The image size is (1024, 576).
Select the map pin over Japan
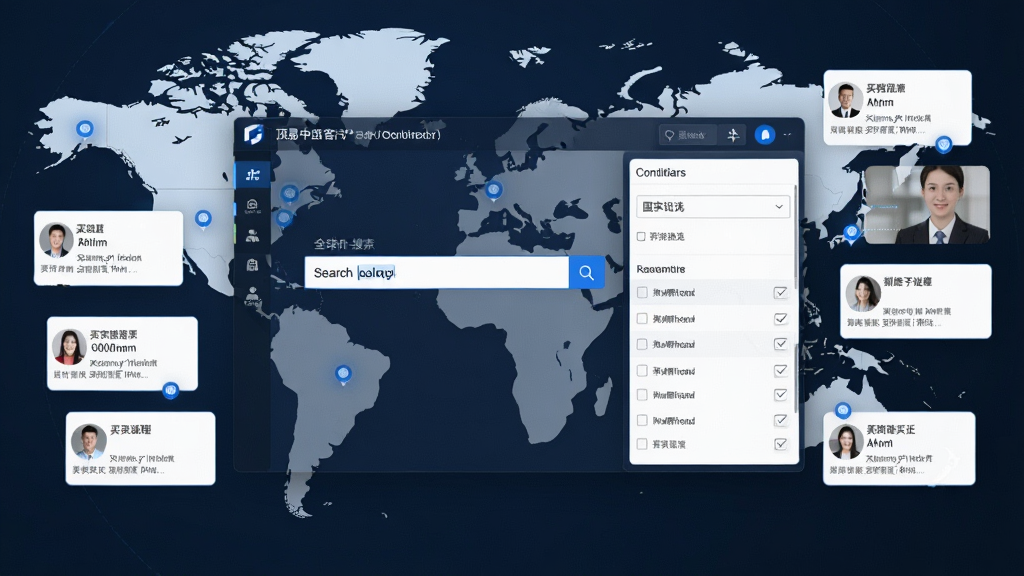[x=851, y=232]
